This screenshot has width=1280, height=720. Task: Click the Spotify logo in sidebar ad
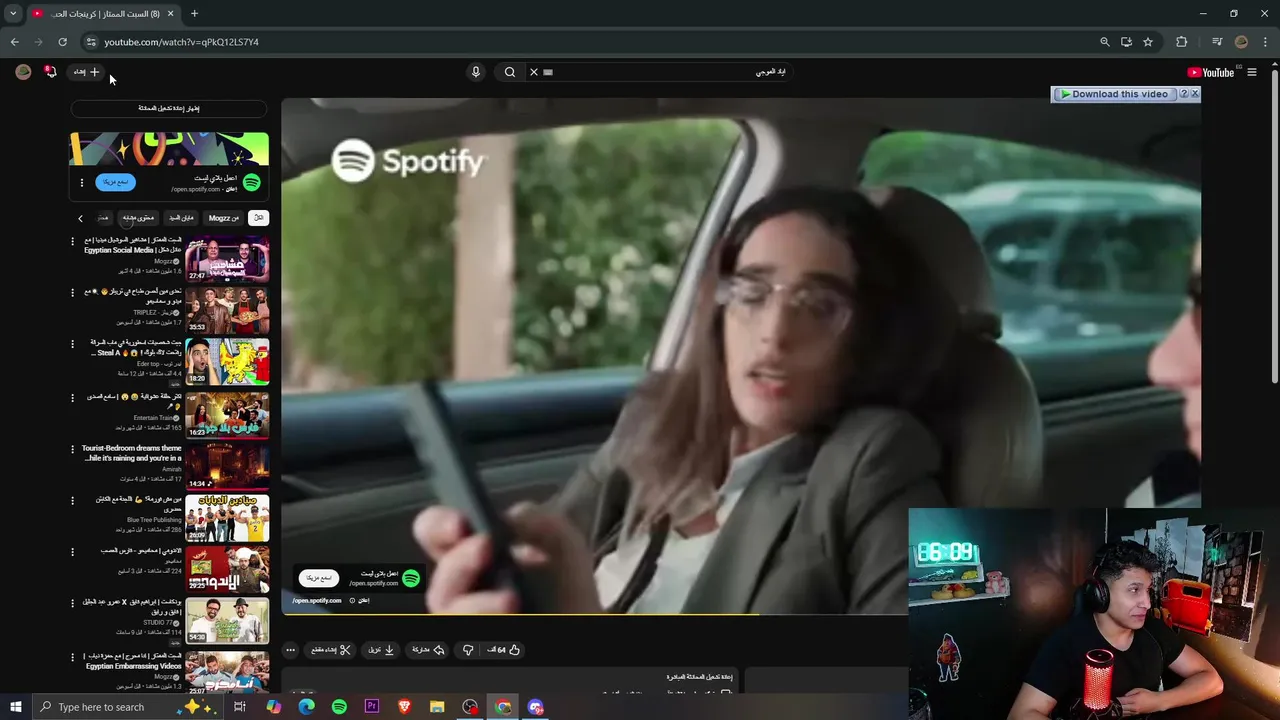coord(252,182)
